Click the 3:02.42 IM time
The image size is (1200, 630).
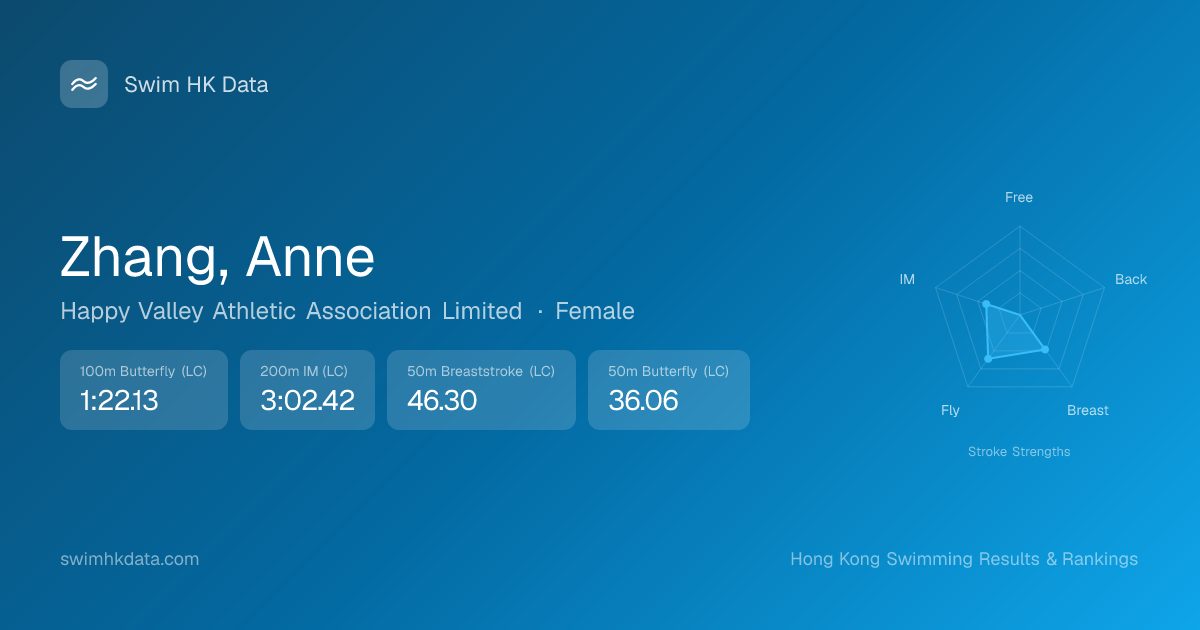pos(307,401)
